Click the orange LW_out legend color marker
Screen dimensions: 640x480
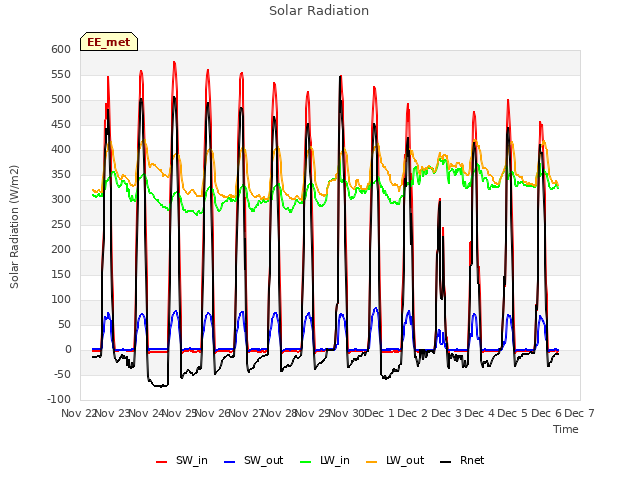(x=372, y=462)
